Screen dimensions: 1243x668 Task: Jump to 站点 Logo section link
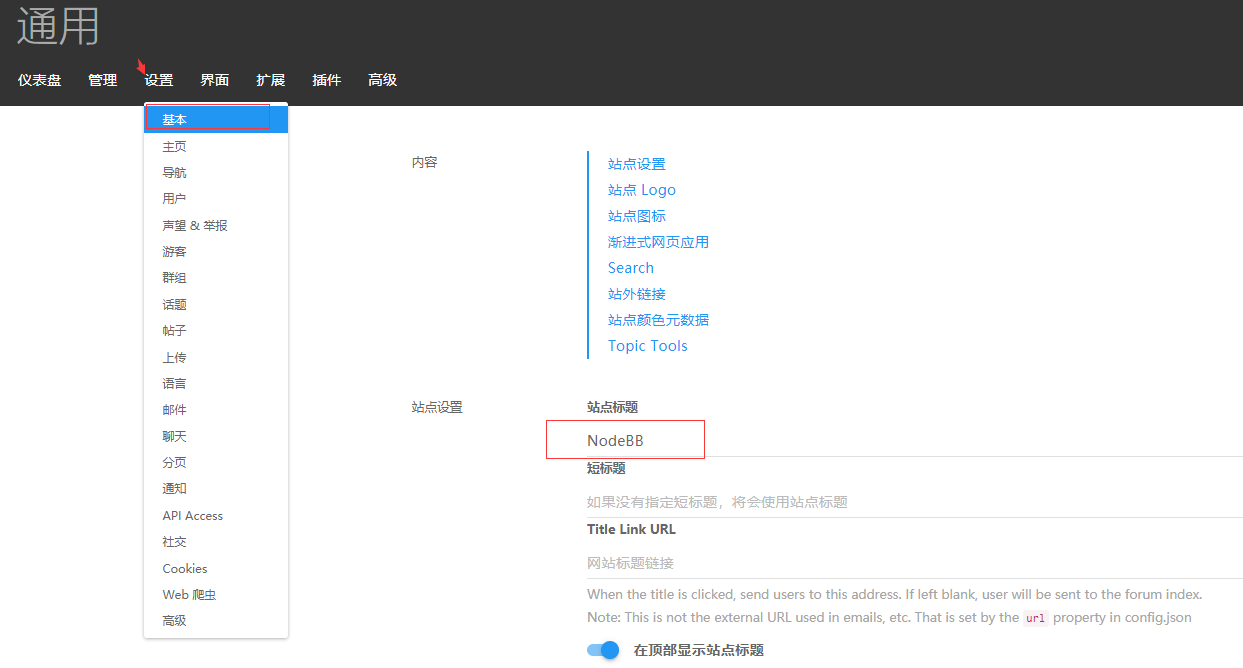642,190
